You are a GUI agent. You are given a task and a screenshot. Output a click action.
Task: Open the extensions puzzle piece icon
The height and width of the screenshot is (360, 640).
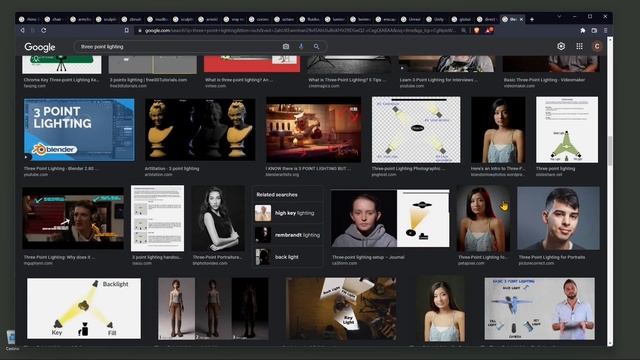coord(582,30)
